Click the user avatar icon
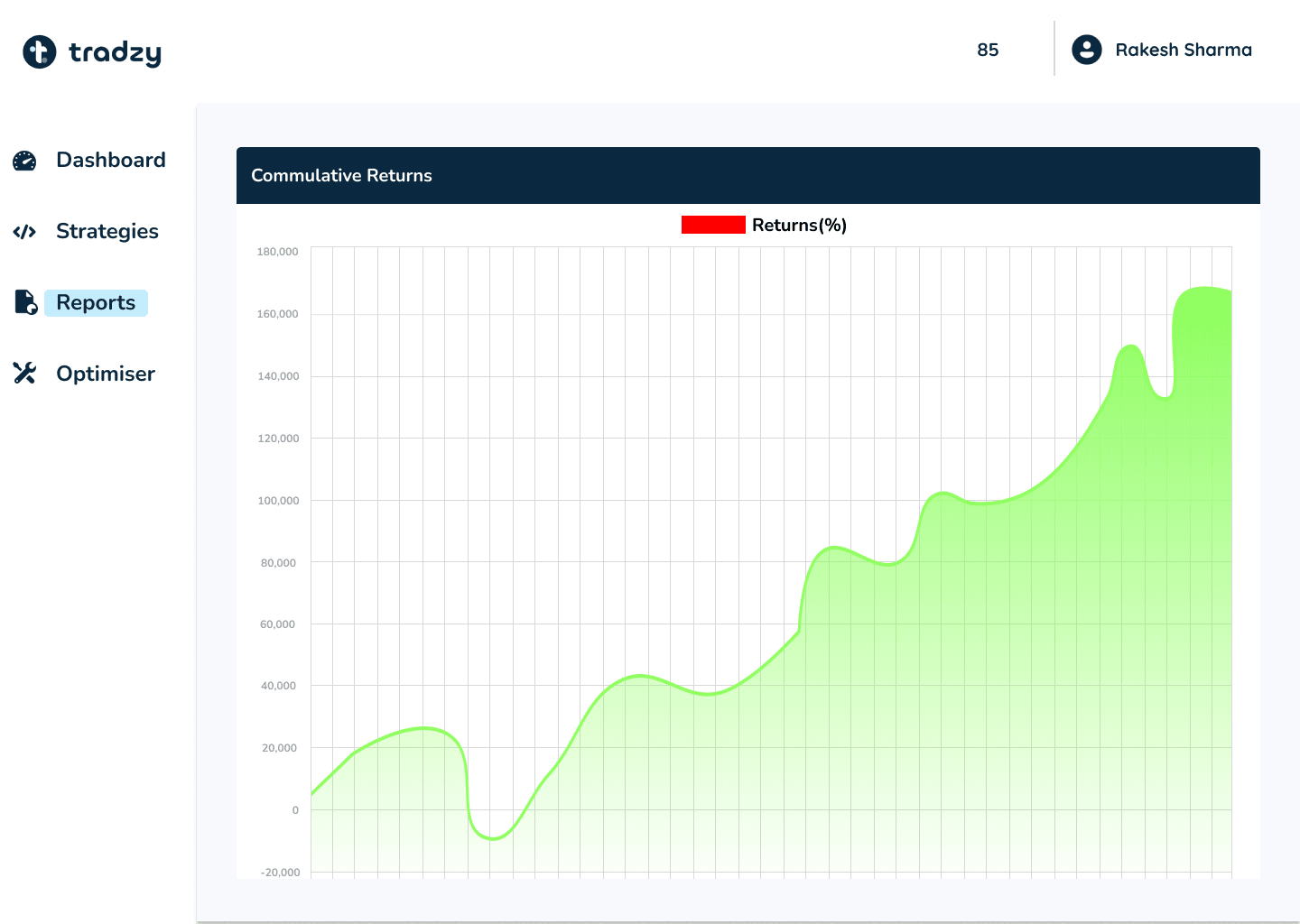1300x924 pixels. [1087, 50]
